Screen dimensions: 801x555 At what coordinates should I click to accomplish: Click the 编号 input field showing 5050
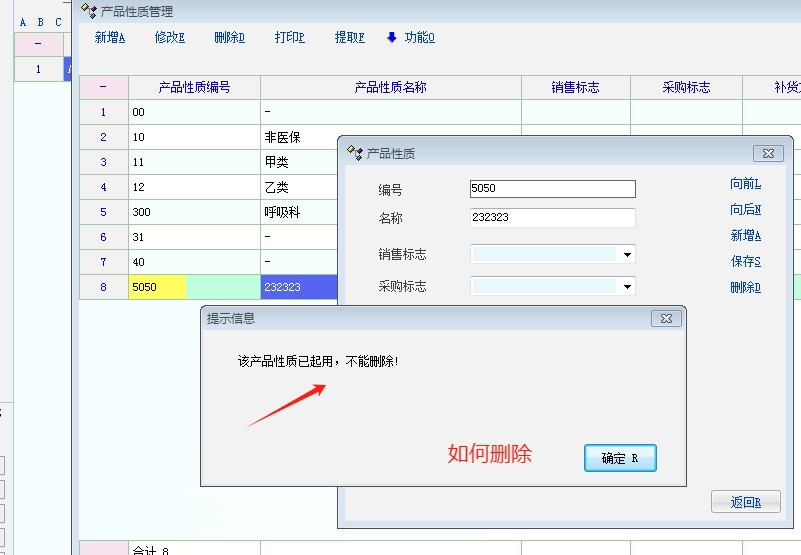[552, 189]
